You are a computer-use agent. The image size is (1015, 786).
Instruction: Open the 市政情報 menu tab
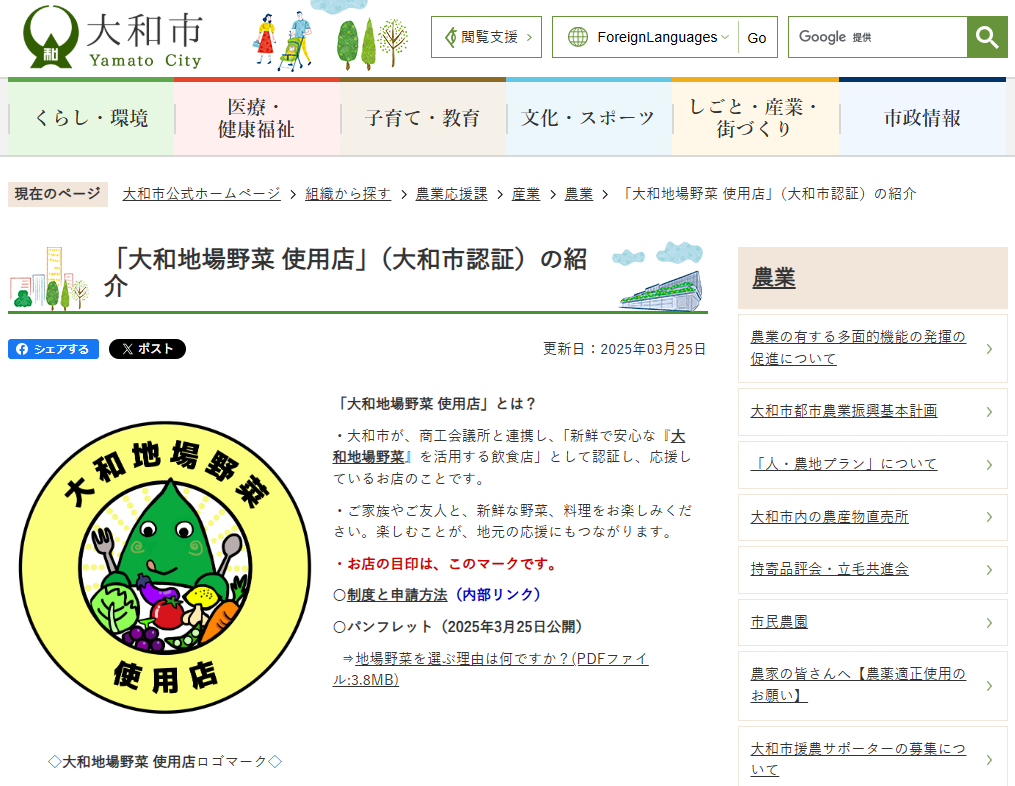[922, 118]
